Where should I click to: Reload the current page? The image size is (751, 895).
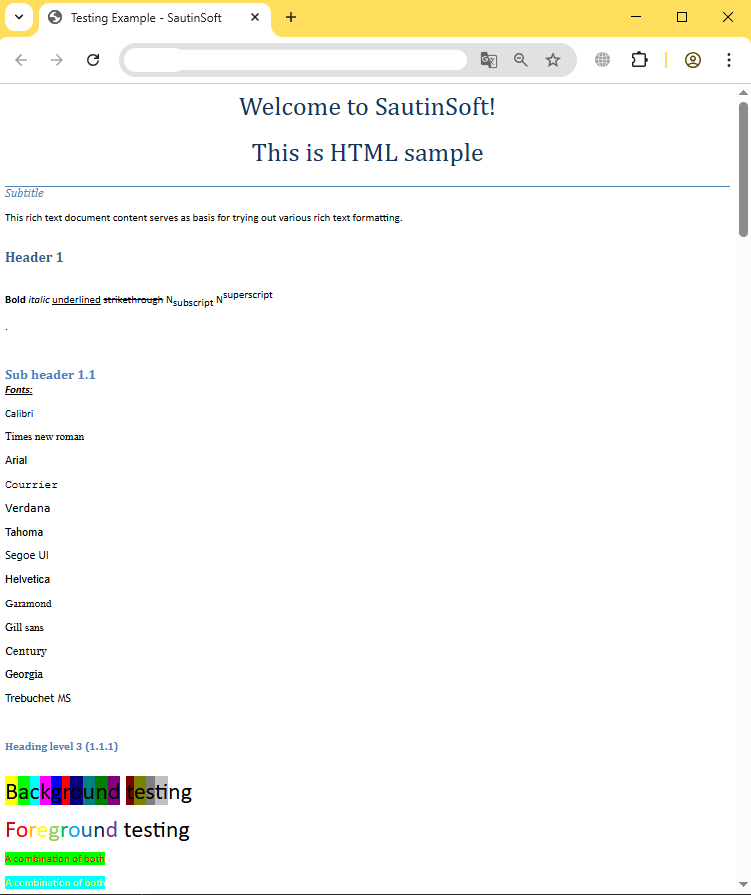(93, 60)
